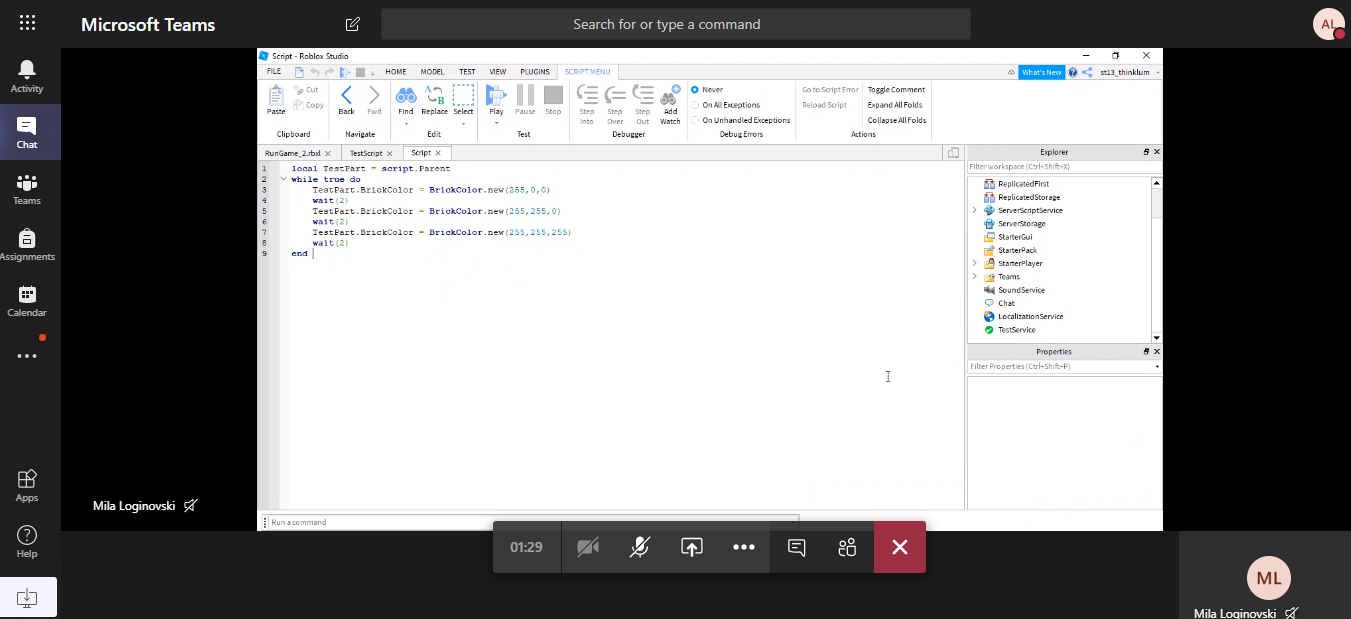The image size is (1351, 619).
Task: Open the Calendar in Teams sidebar
Action: (27, 300)
